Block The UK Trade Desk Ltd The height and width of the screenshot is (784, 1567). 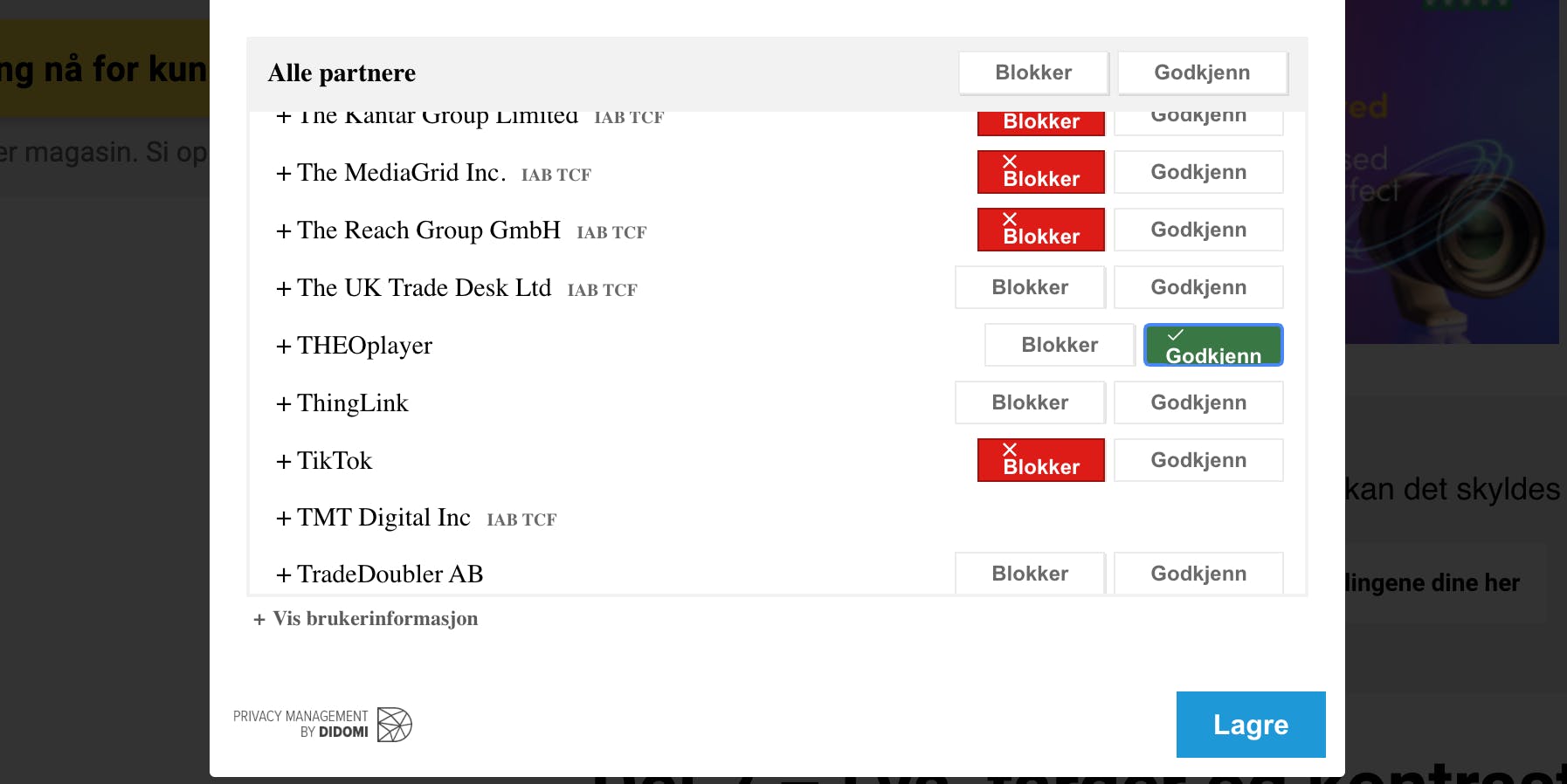point(1031,287)
